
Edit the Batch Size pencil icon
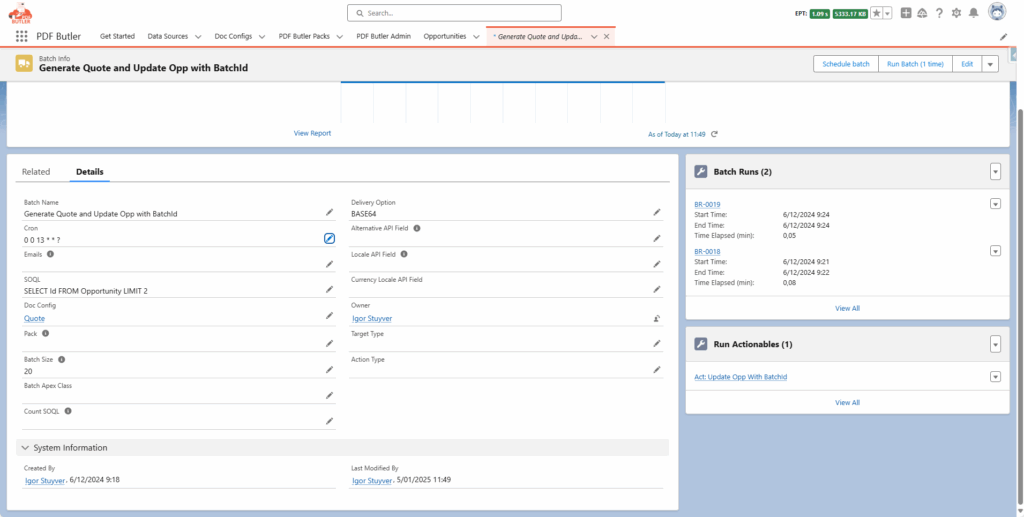pyautogui.click(x=329, y=369)
